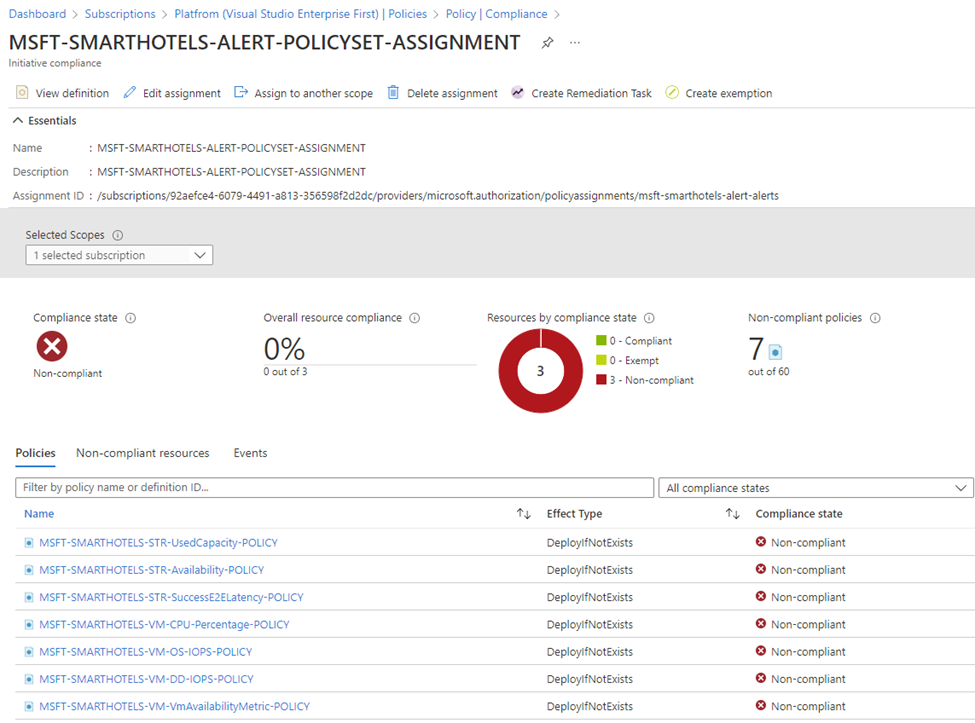Show info for Resources by compliance state
Screen dimensions: 975x723
pos(649,318)
